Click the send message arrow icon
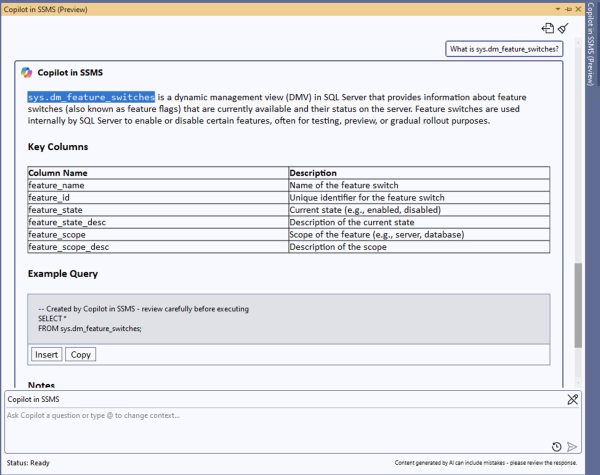Image resolution: width=600 pixels, height=475 pixels. pyautogui.click(x=572, y=446)
